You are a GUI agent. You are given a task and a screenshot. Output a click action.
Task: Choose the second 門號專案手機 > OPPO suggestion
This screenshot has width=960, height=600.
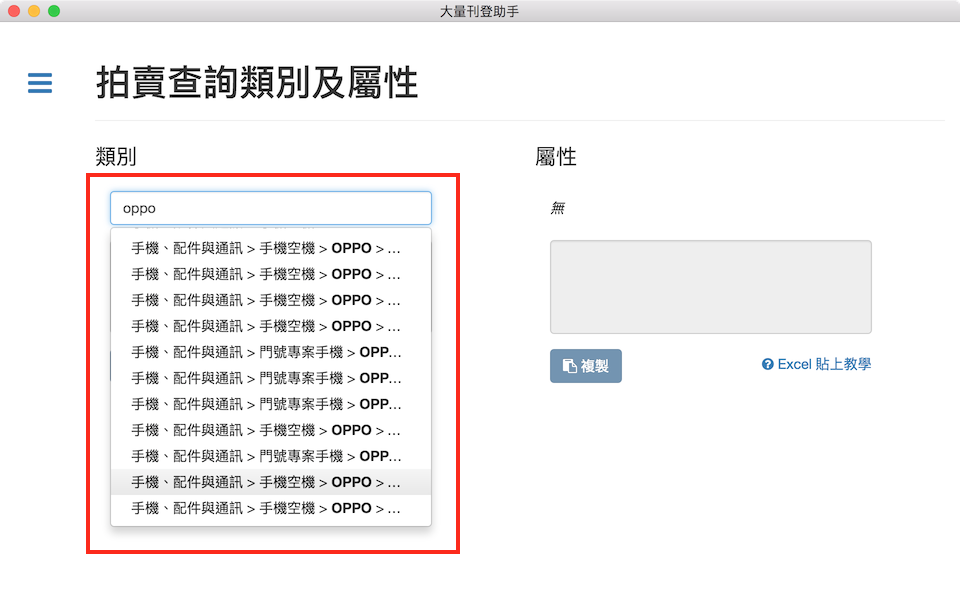tap(266, 378)
